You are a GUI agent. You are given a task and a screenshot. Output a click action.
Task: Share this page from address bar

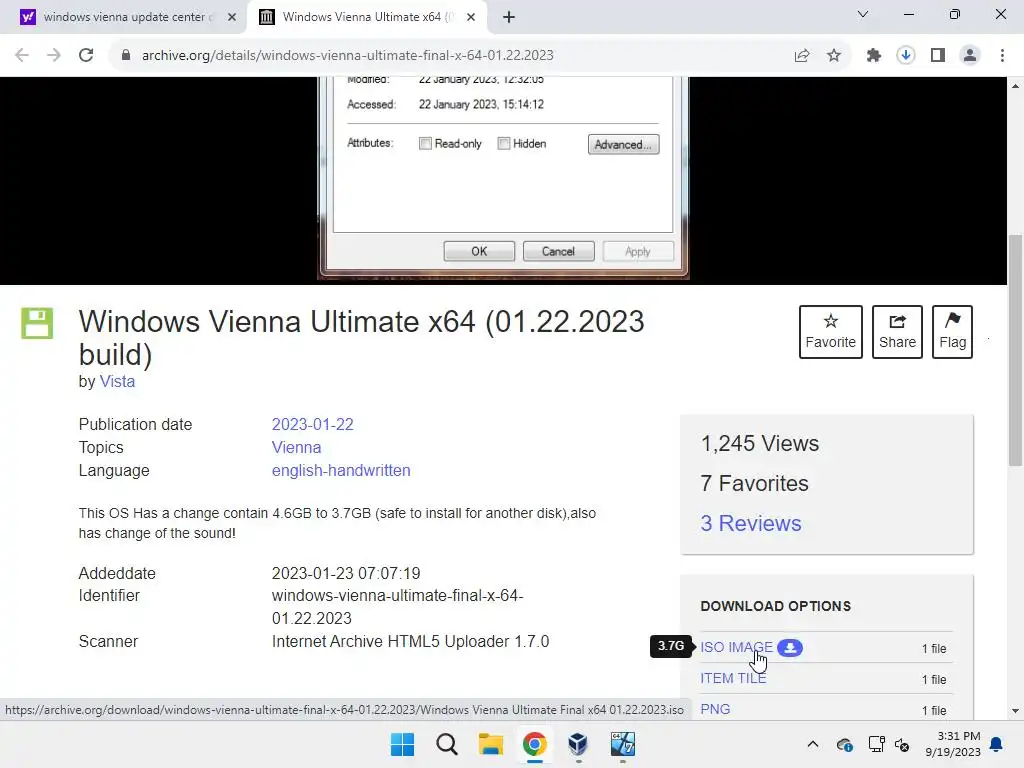point(802,56)
